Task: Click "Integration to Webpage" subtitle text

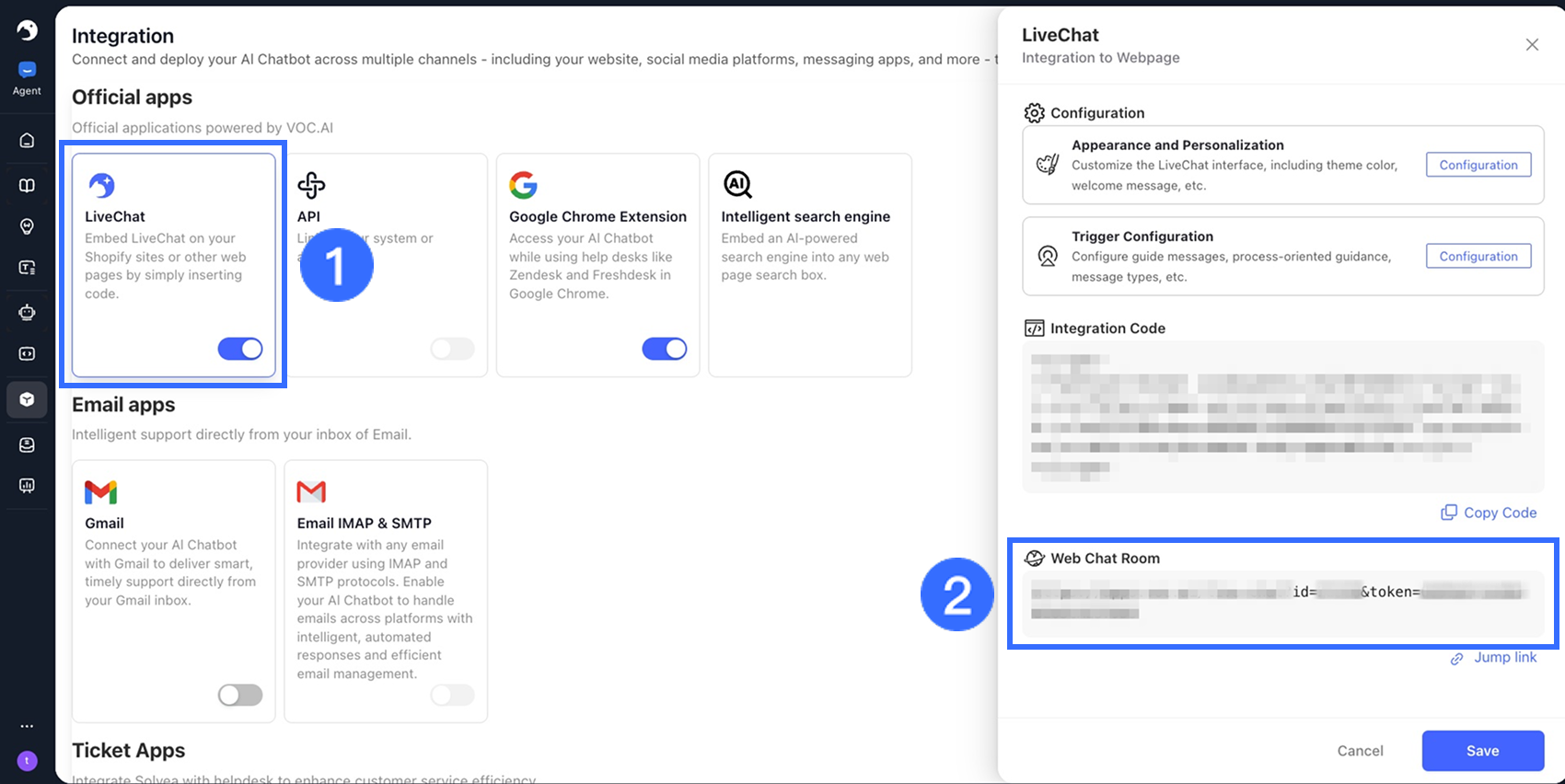Action: point(1100,57)
